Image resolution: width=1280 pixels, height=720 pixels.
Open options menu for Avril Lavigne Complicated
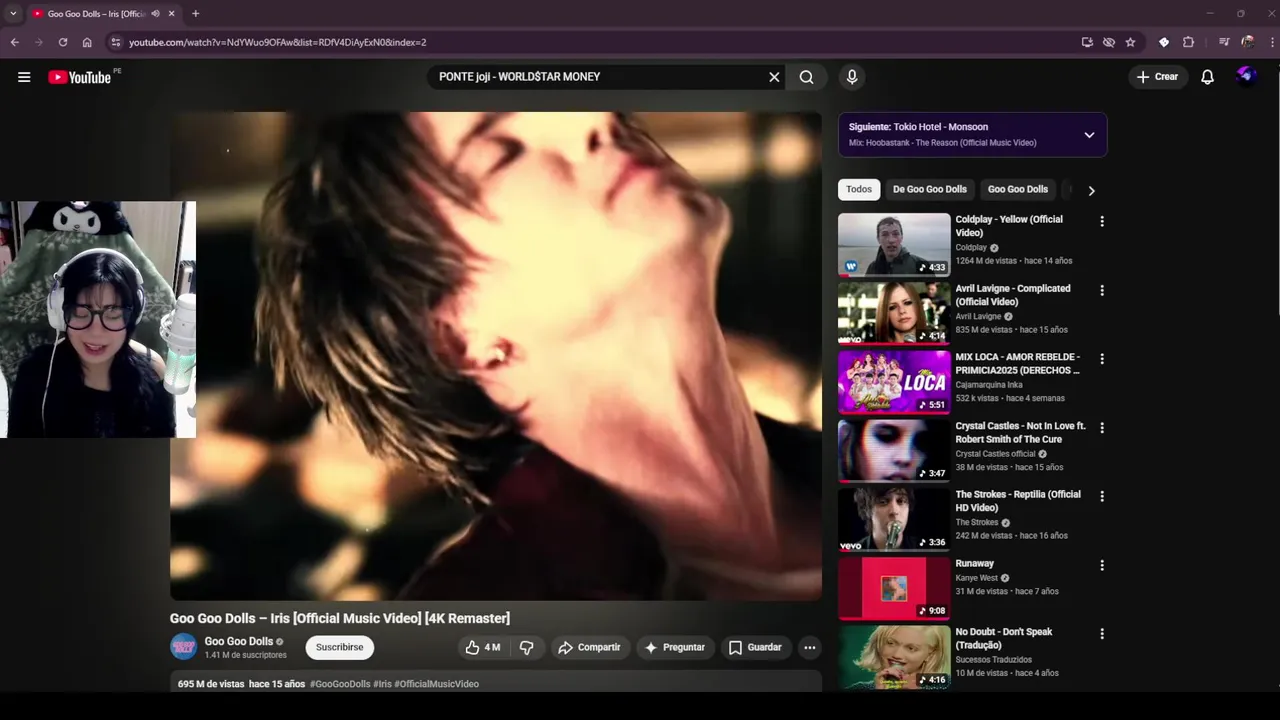pos(1102,291)
